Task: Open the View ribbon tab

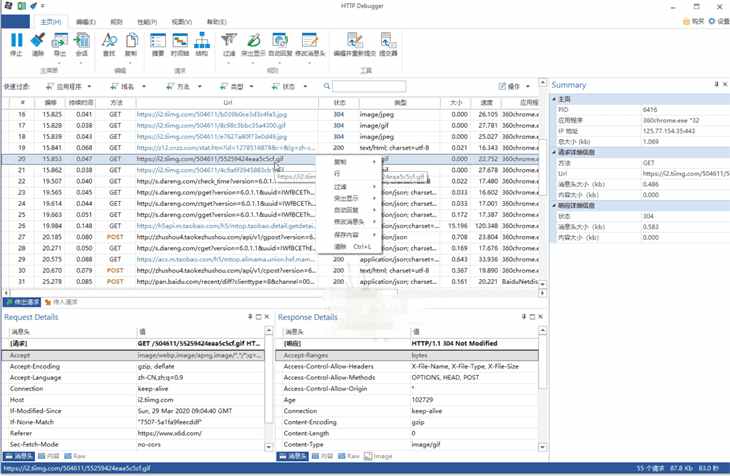Action: [x=182, y=22]
